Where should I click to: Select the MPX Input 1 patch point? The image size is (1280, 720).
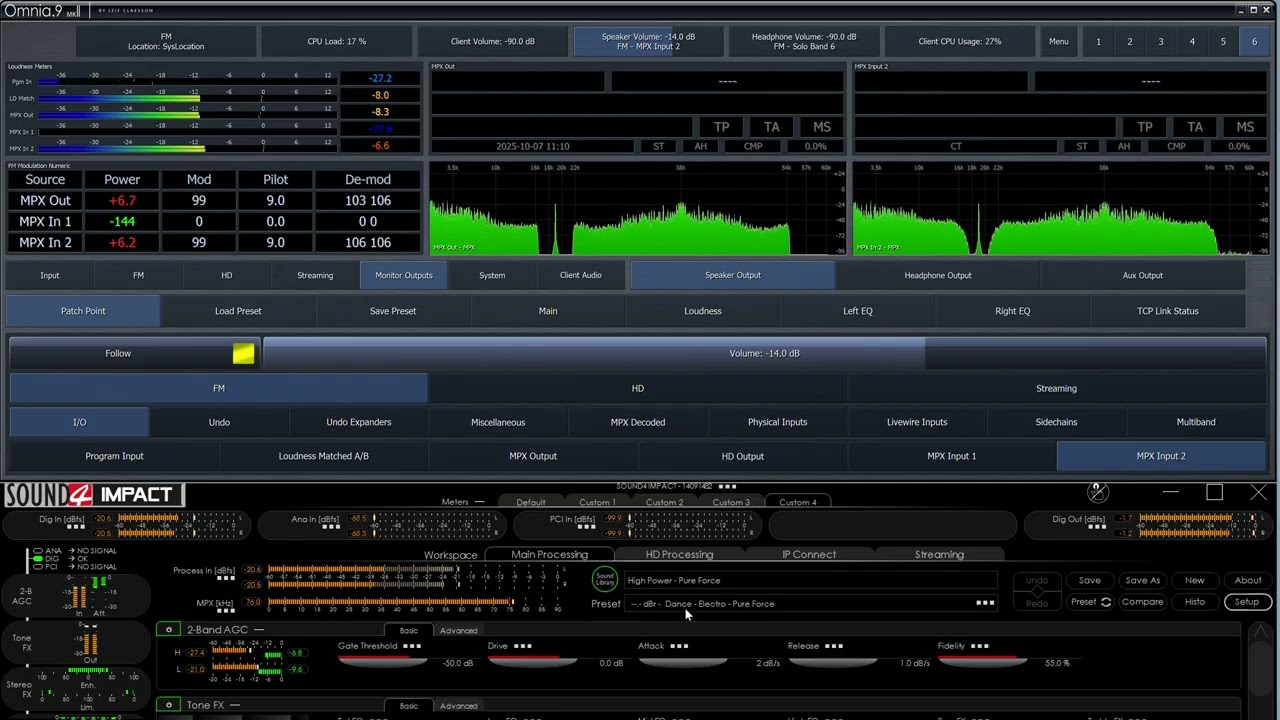[951, 456]
